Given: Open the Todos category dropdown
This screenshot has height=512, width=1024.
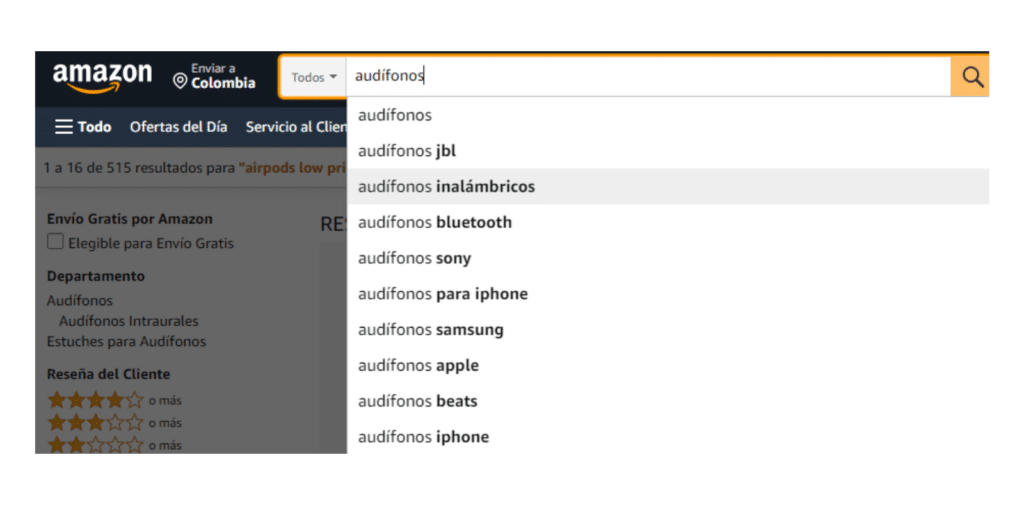Looking at the screenshot, I should click(x=313, y=77).
